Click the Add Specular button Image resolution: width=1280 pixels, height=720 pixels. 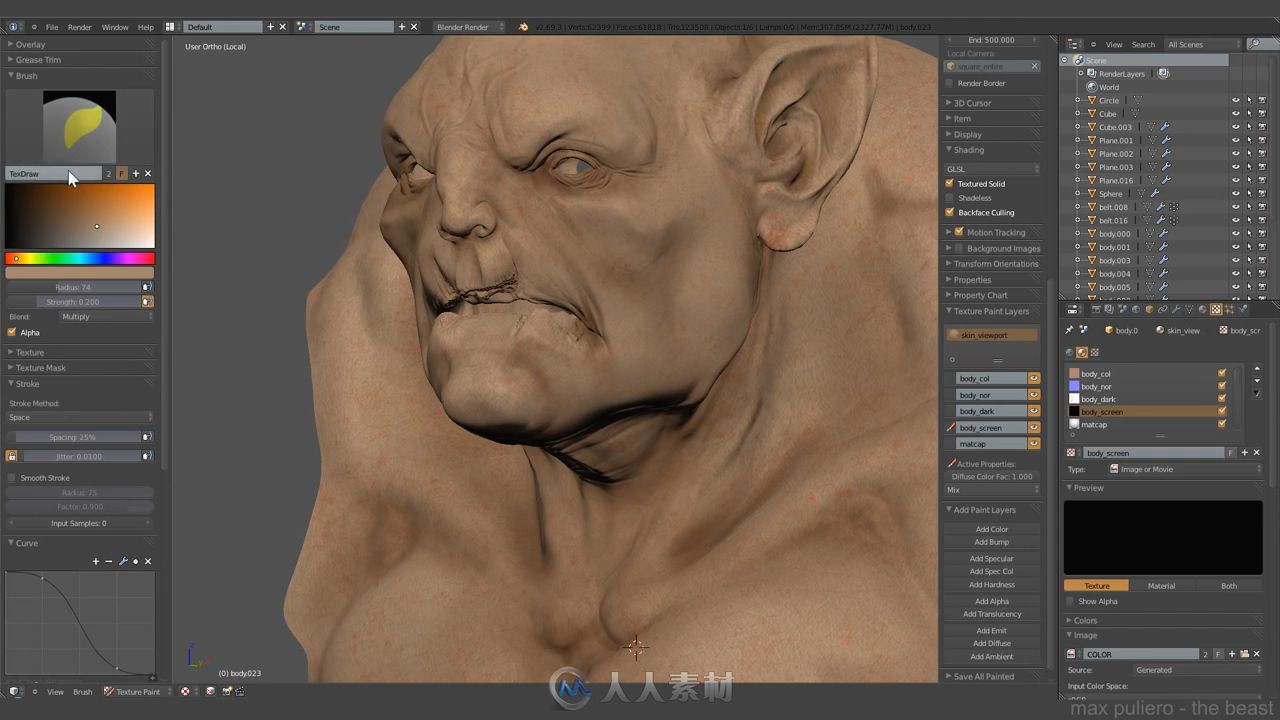click(x=992, y=559)
